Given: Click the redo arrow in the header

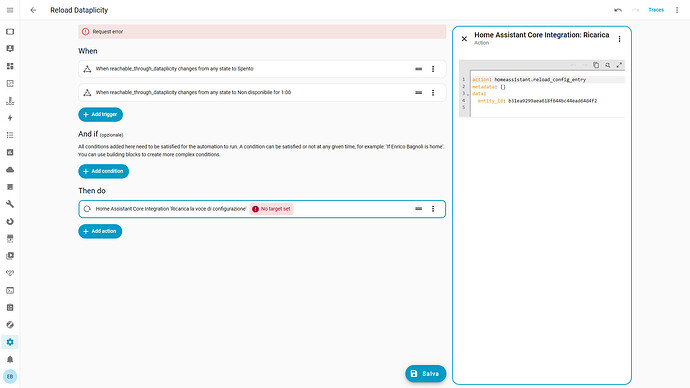Looking at the screenshot, I should click(x=635, y=10).
